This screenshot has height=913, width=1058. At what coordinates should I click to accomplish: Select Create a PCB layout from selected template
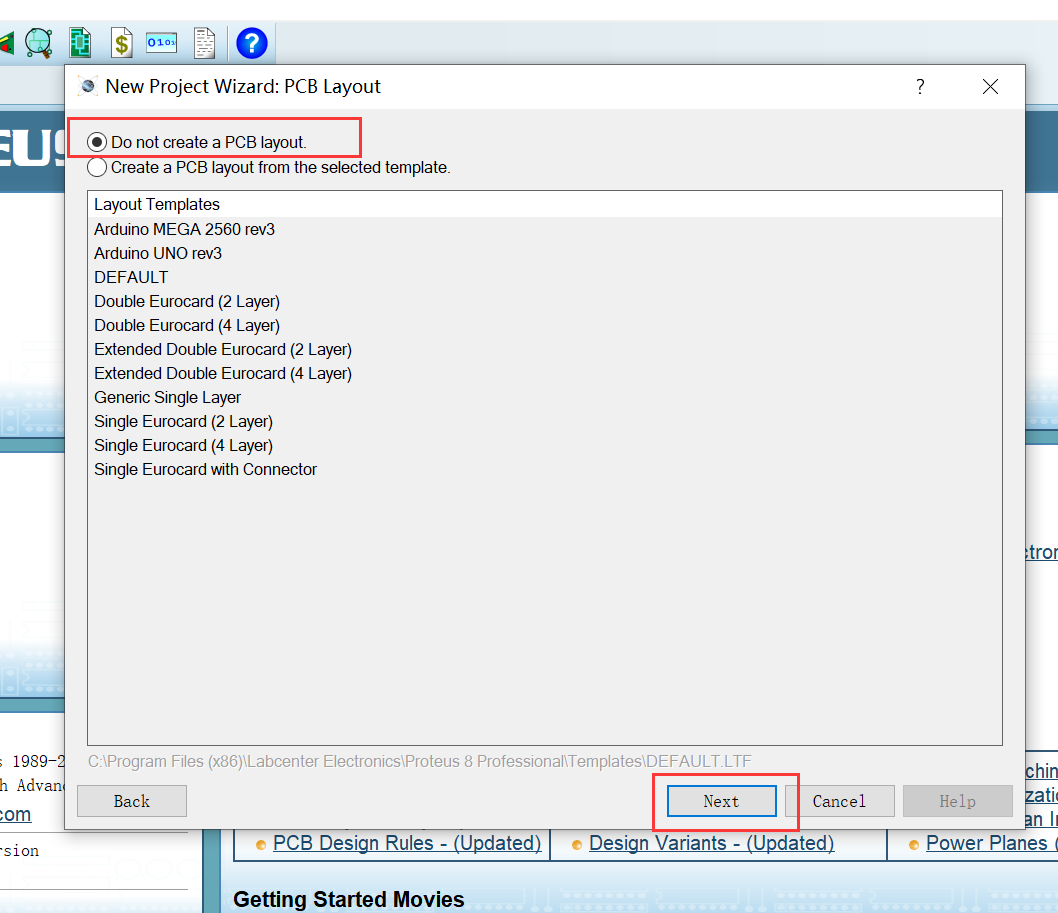[269, 167]
